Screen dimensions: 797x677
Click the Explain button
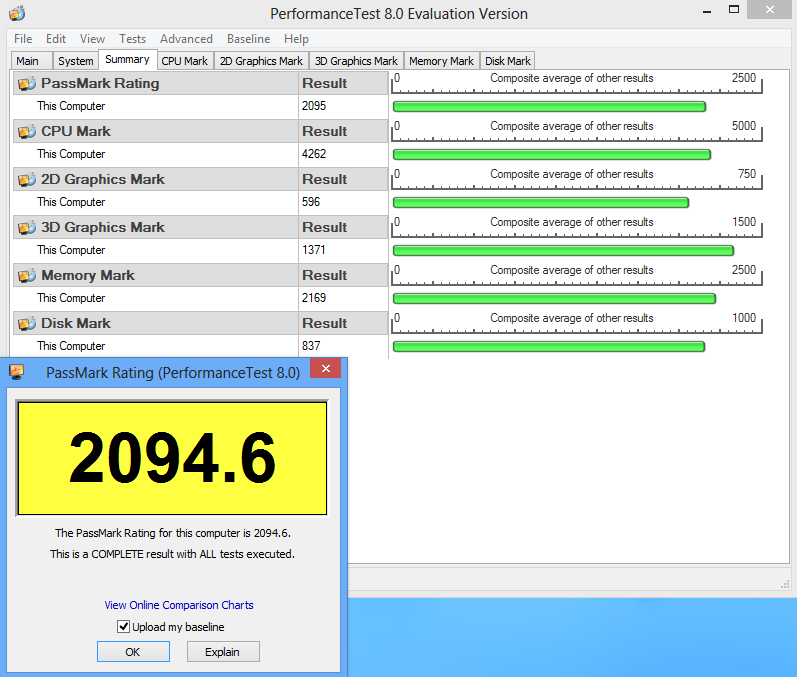[223, 652]
